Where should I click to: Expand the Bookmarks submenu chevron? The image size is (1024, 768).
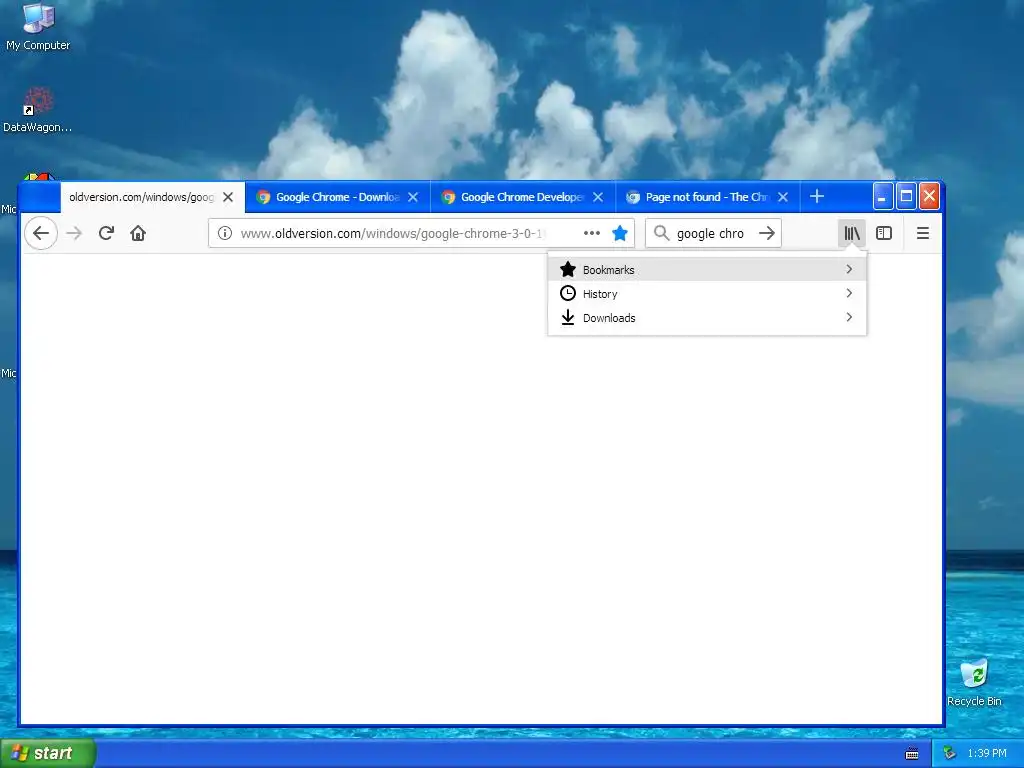[849, 269]
